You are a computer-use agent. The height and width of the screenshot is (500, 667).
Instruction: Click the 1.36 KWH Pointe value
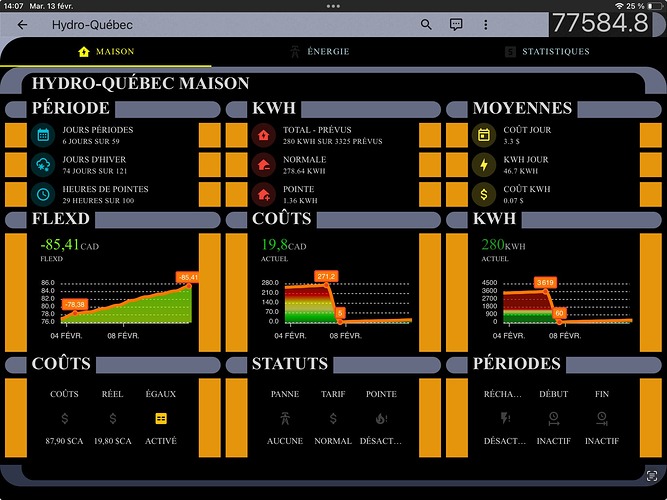point(300,201)
